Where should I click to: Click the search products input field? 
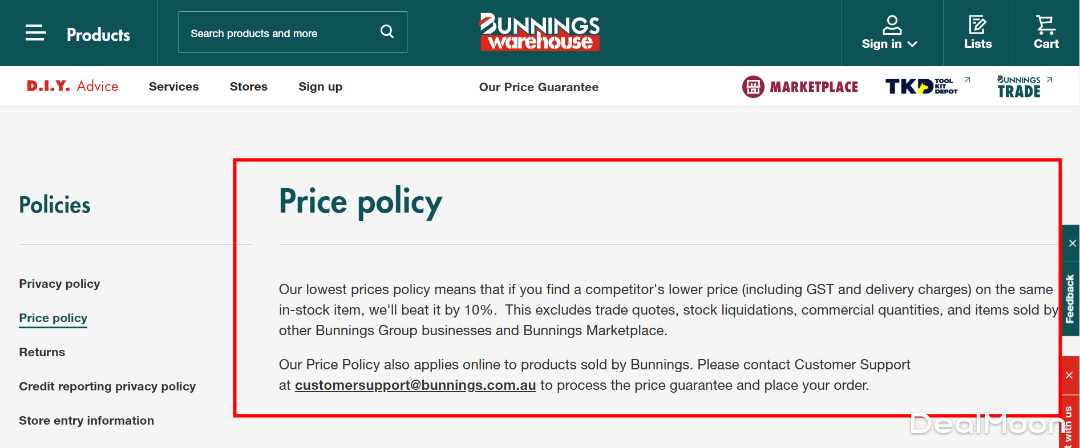(x=280, y=33)
